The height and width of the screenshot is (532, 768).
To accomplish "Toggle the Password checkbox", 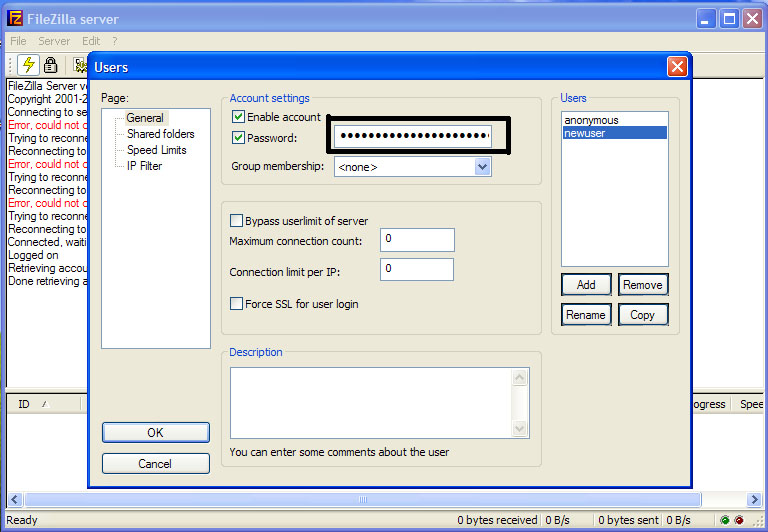I will 238,138.
